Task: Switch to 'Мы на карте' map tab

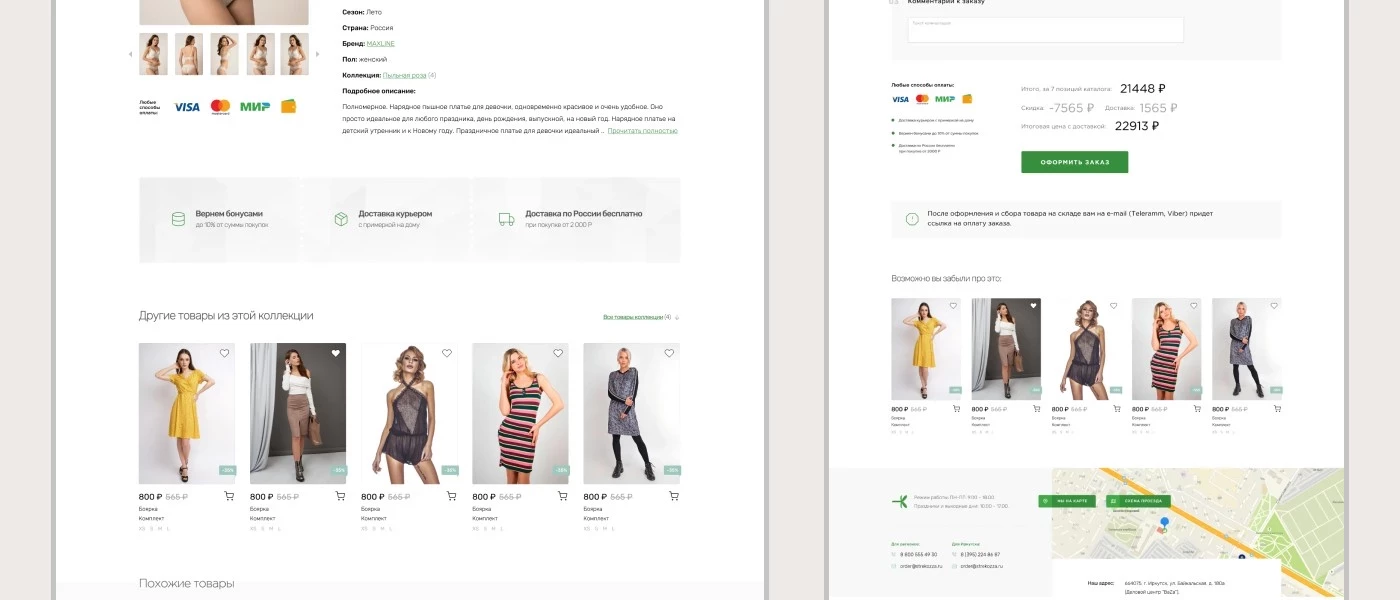Action: pos(1068,501)
